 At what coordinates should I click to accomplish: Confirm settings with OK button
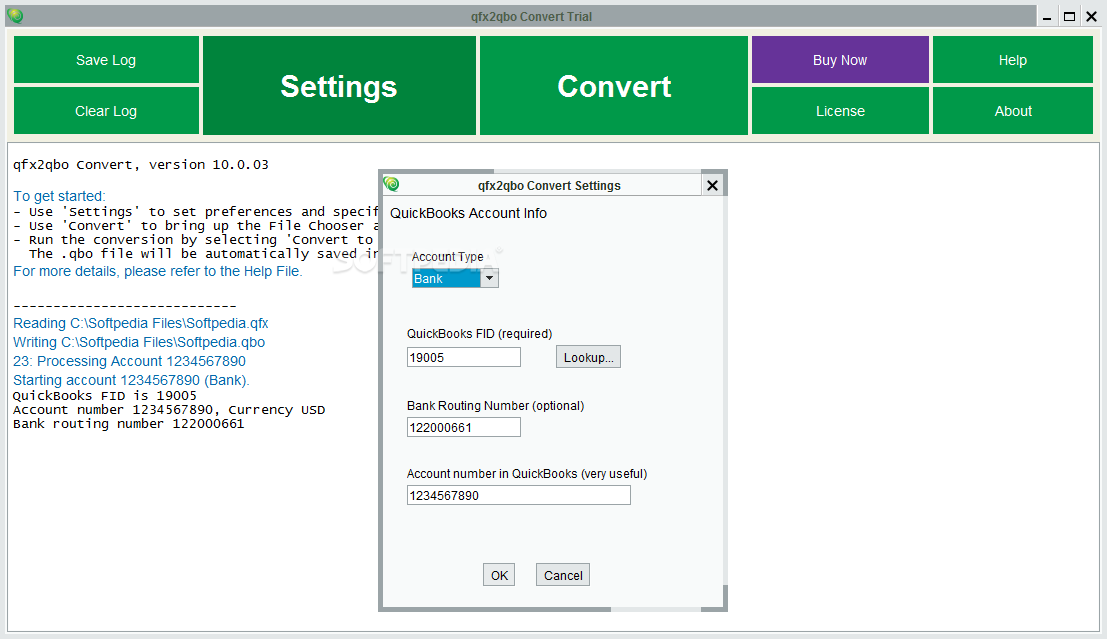499,575
